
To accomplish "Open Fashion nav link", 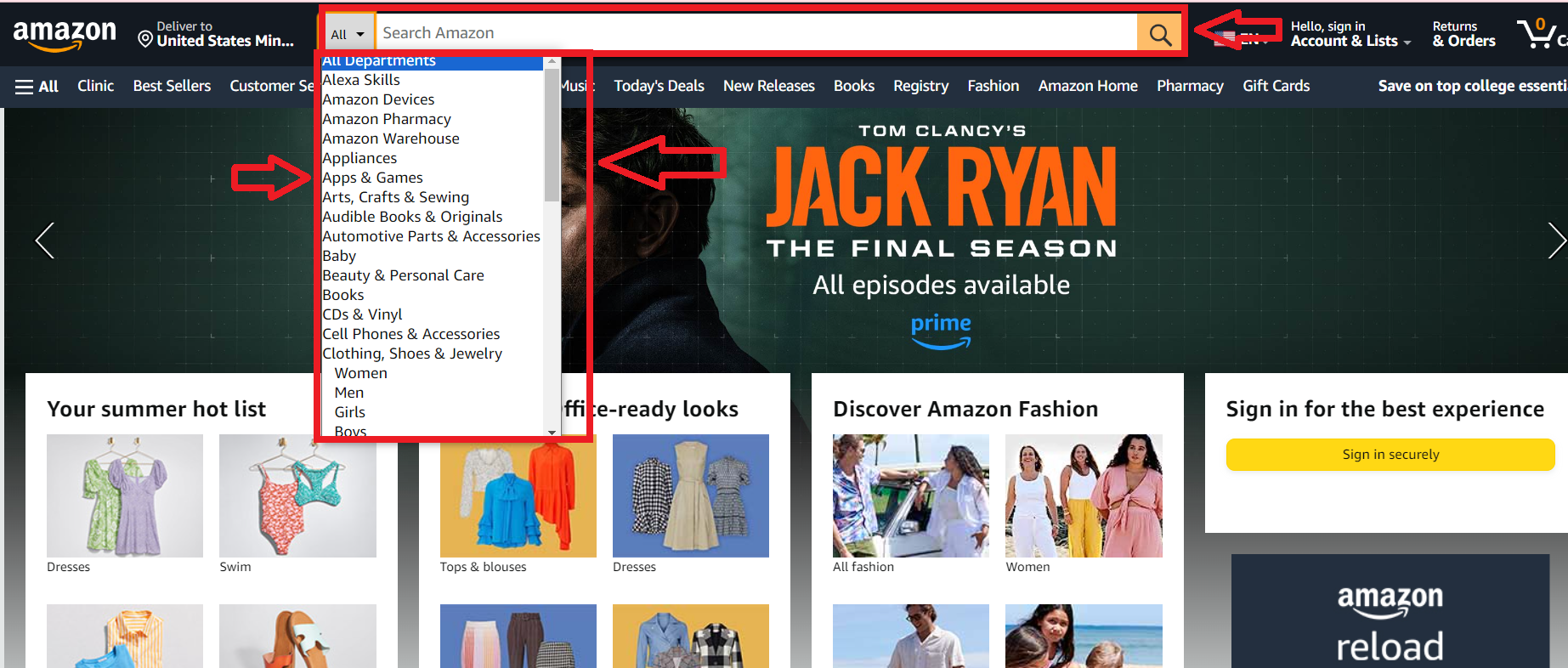I will 993,86.
